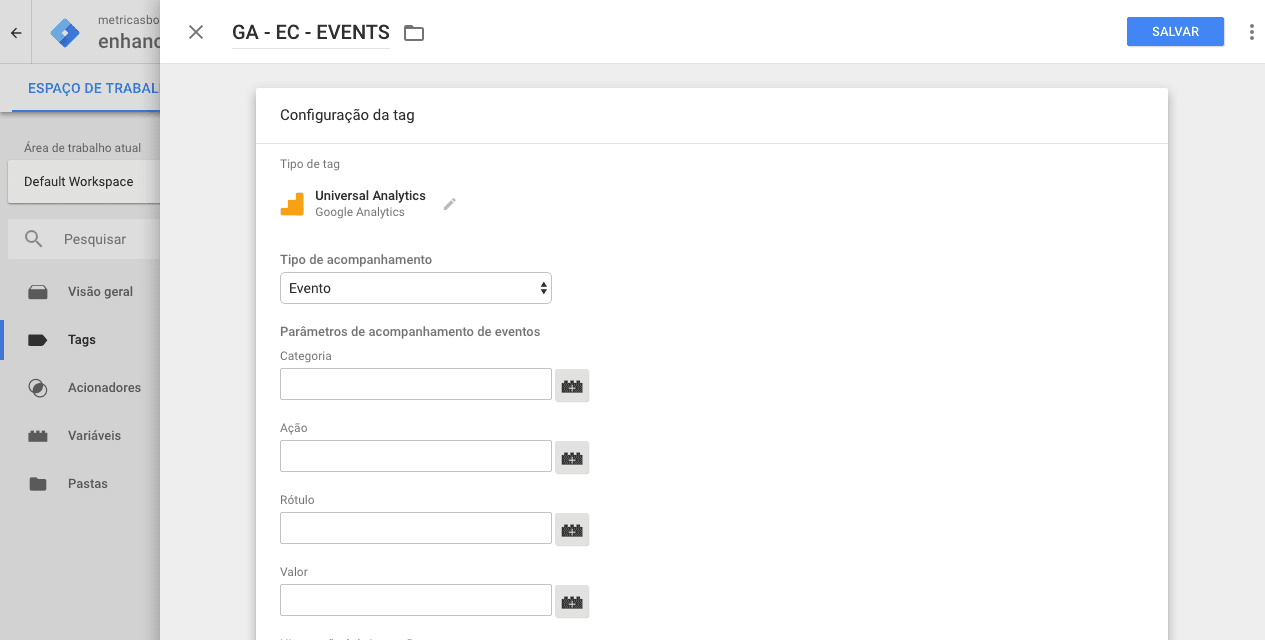Click the back arrow at top left
The width and height of the screenshot is (1265, 640).
click(x=16, y=32)
